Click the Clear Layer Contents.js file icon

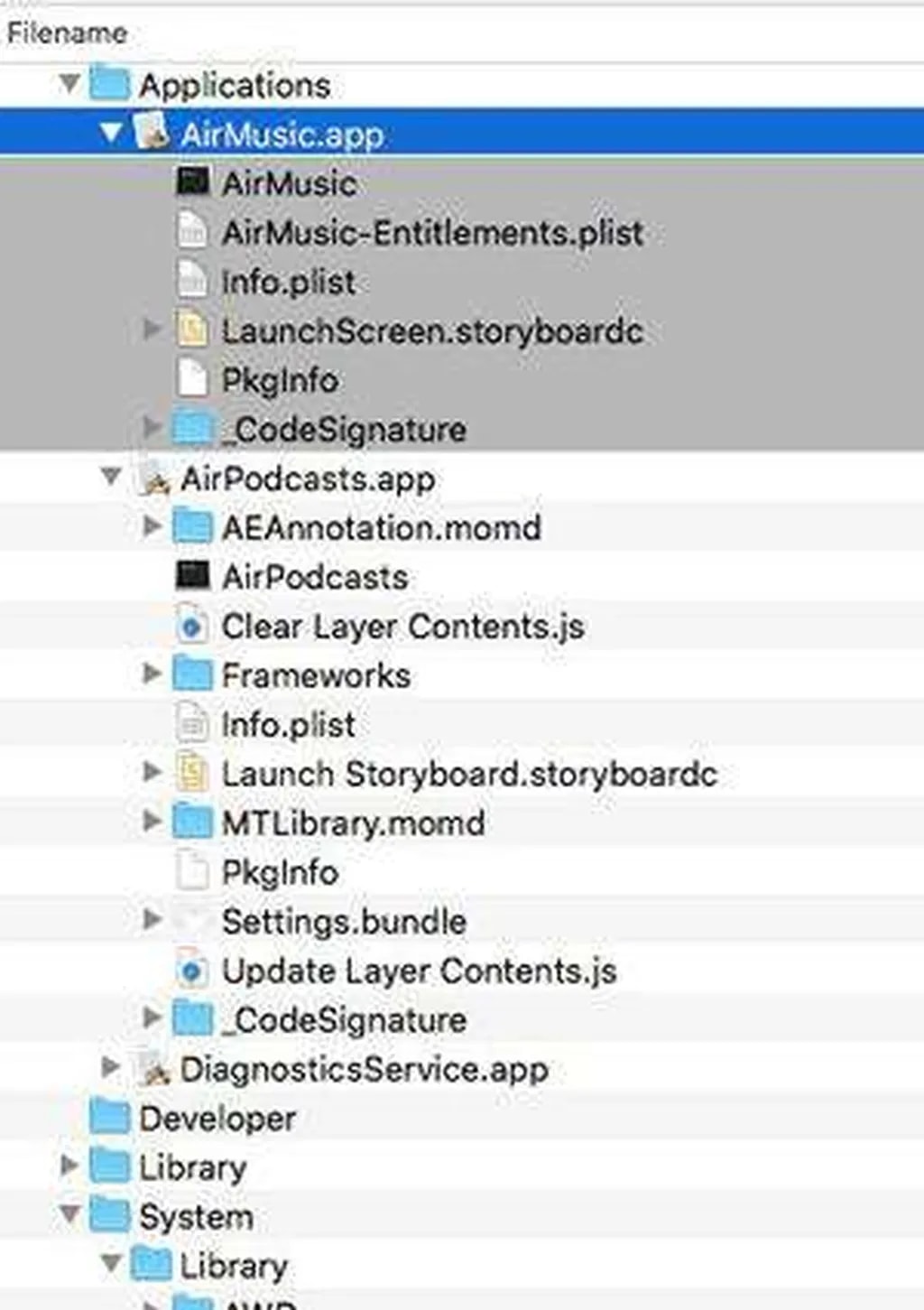click(x=191, y=626)
